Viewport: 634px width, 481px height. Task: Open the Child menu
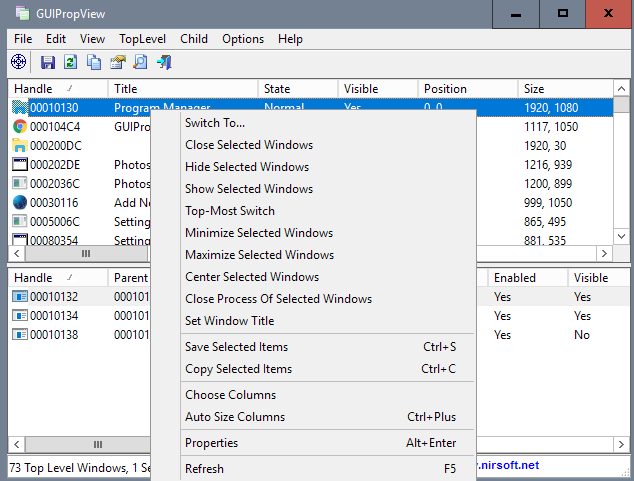click(x=194, y=39)
